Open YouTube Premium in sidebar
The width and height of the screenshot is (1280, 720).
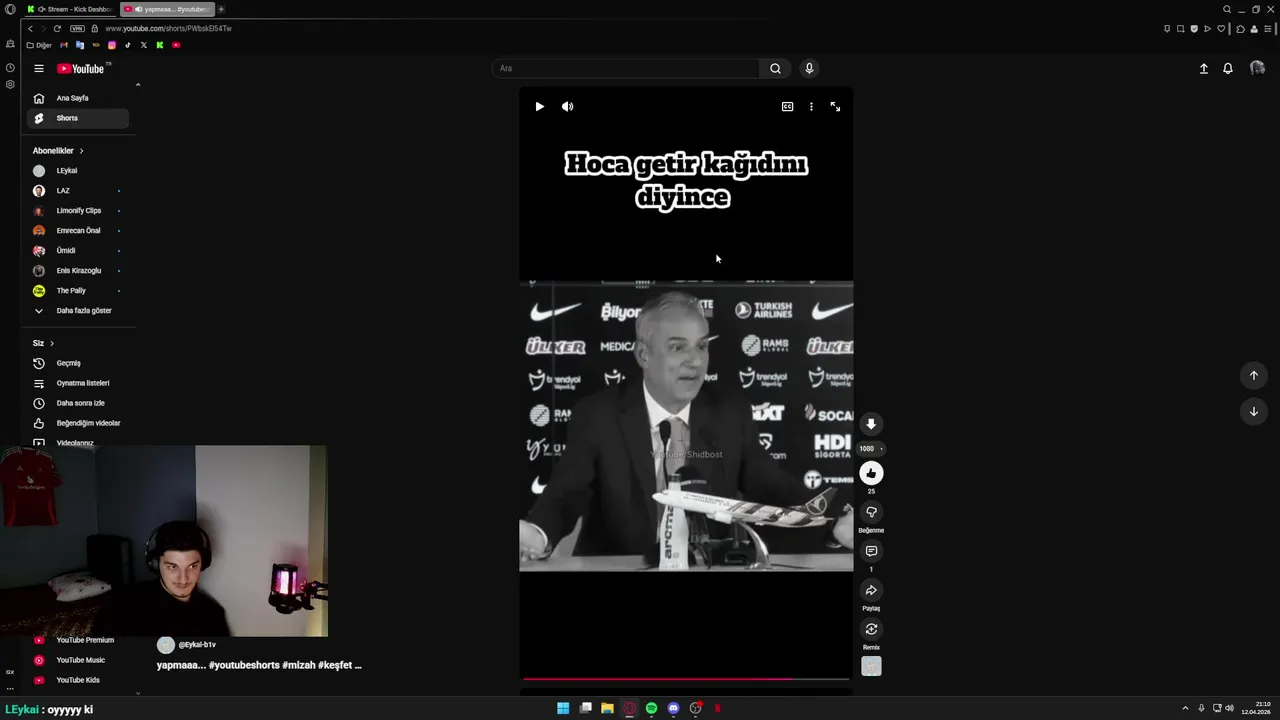point(78,640)
